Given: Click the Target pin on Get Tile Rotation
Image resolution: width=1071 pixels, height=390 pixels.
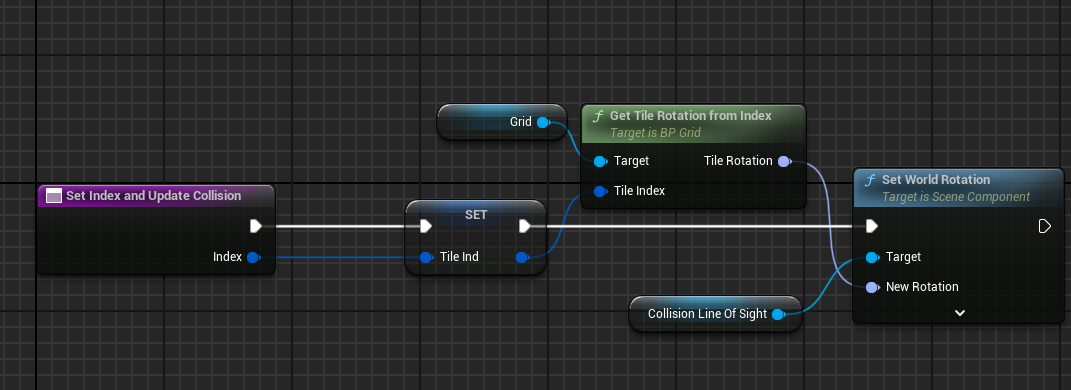Looking at the screenshot, I should coord(600,161).
